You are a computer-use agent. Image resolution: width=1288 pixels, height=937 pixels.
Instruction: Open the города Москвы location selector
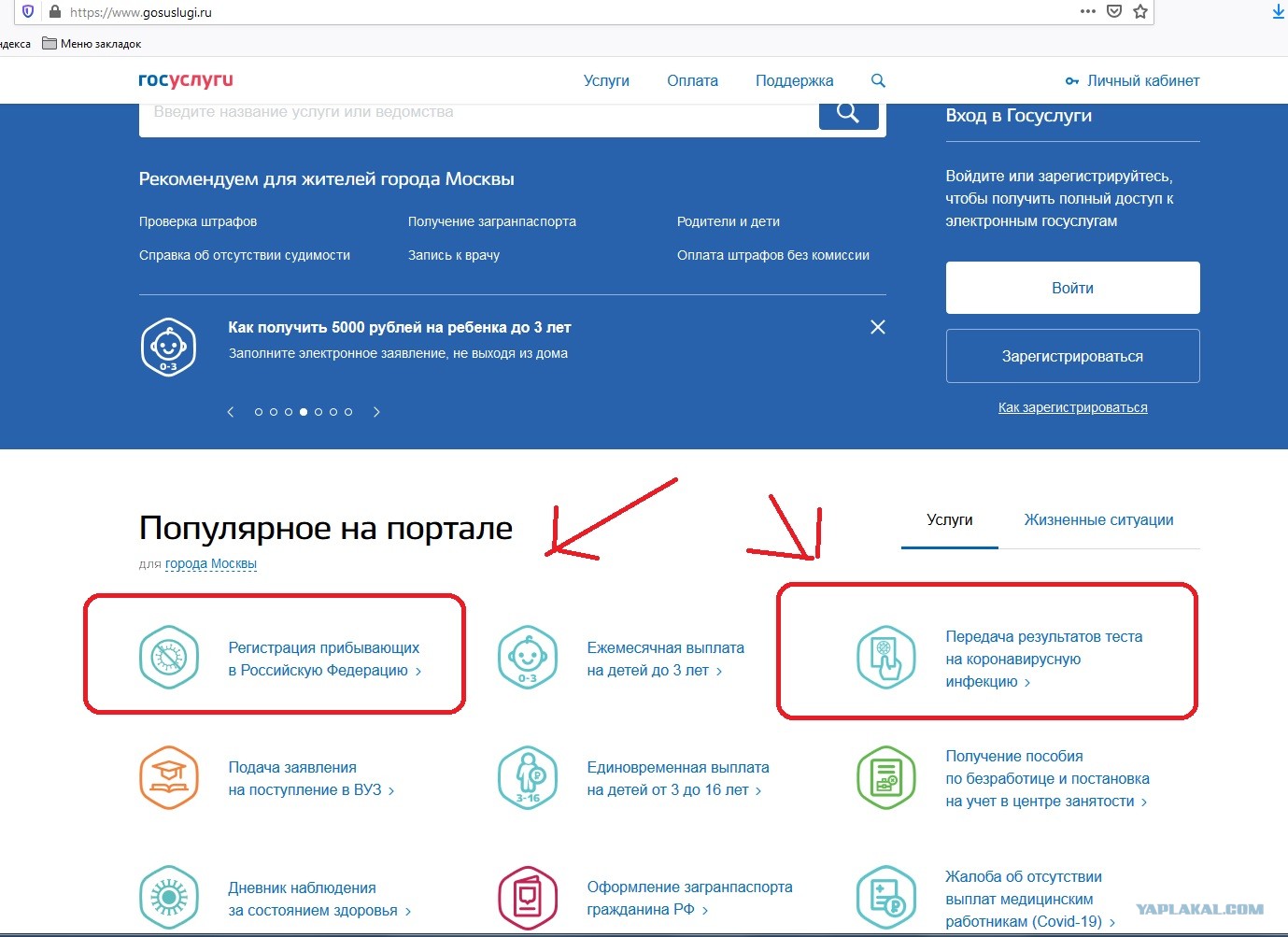(x=211, y=564)
